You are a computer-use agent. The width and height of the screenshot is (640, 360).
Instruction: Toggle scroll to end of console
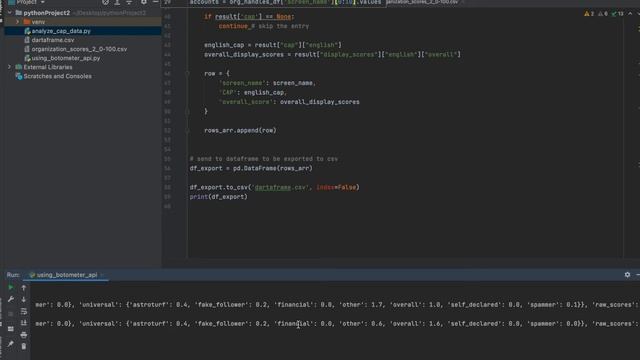pos(24,323)
